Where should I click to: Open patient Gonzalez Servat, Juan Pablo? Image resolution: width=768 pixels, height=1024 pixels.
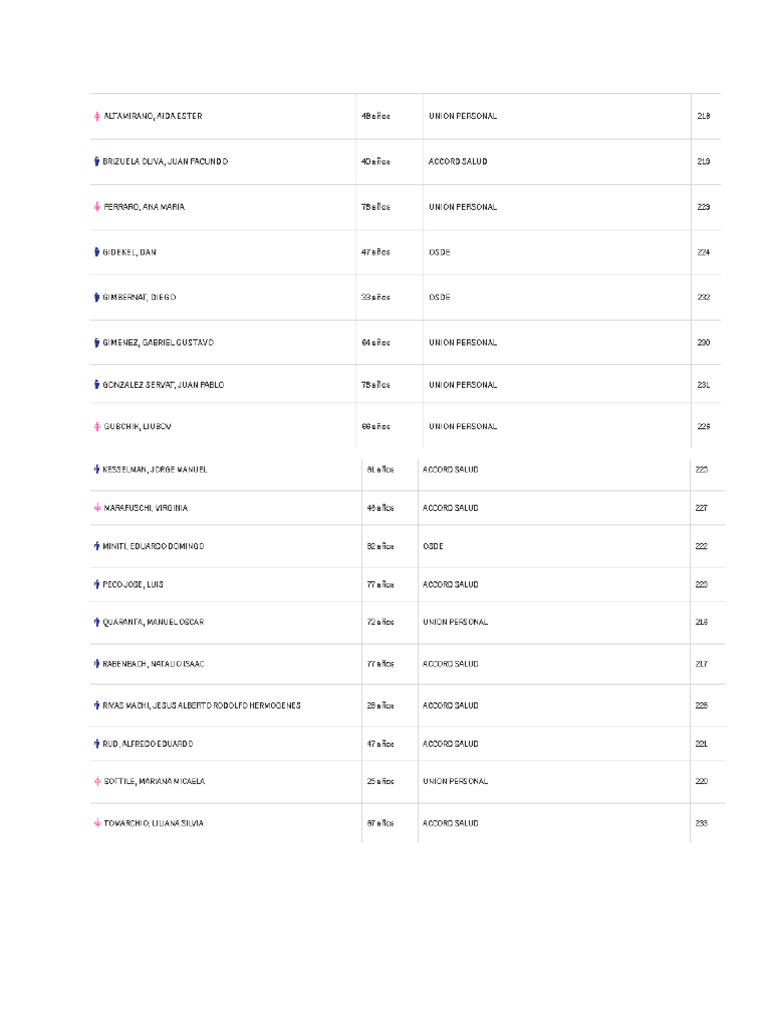(x=163, y=384)
